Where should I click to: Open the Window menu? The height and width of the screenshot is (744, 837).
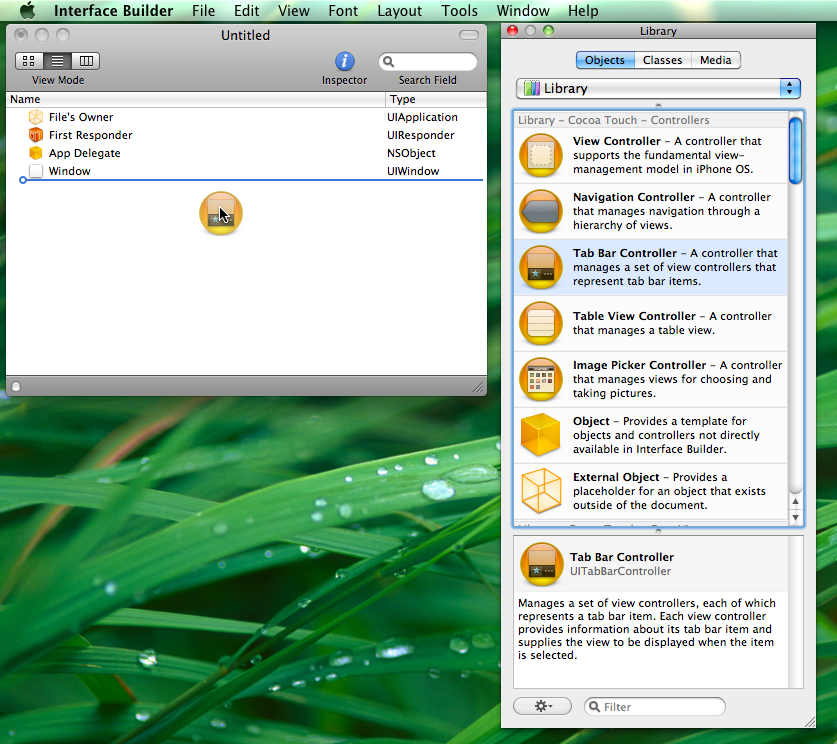click(523, 11)
